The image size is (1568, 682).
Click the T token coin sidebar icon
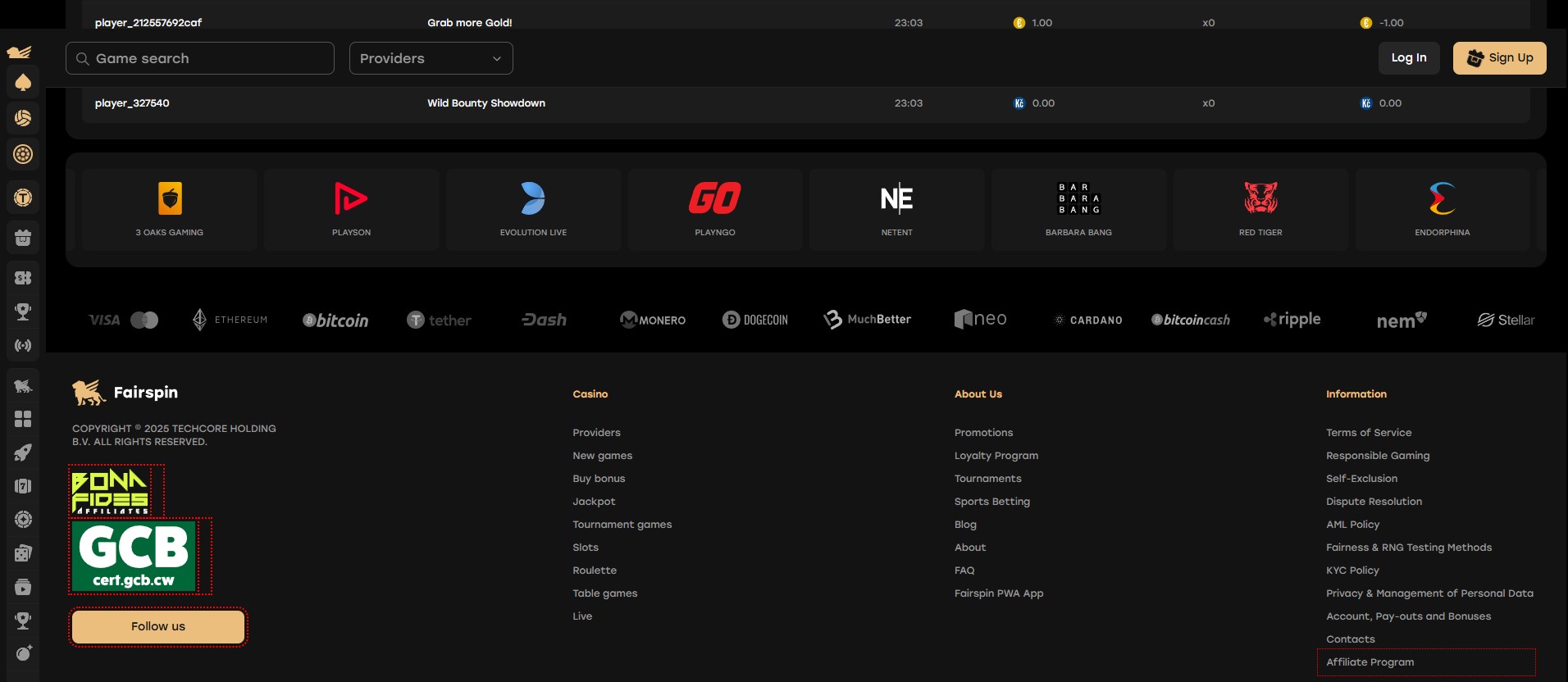click(x=23, y=198)
